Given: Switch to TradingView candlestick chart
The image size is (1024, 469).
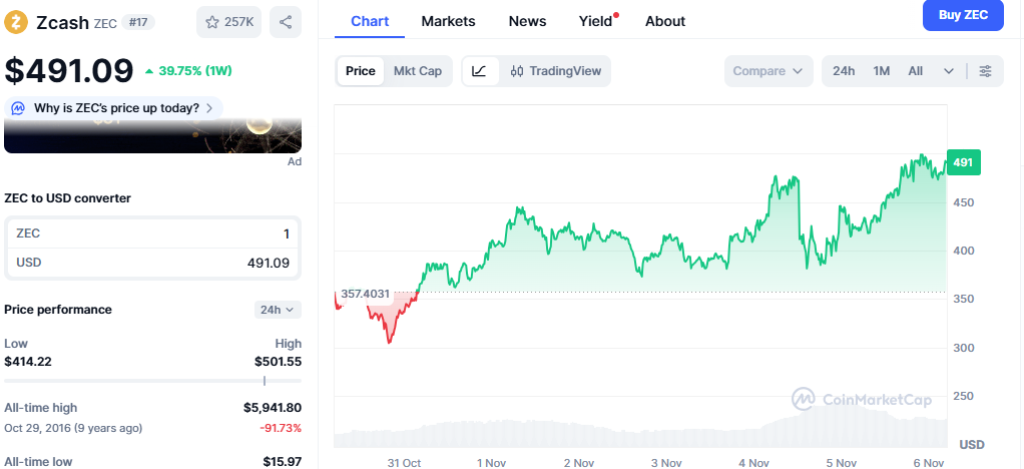Looking at the screenshot, I should 555,71.
